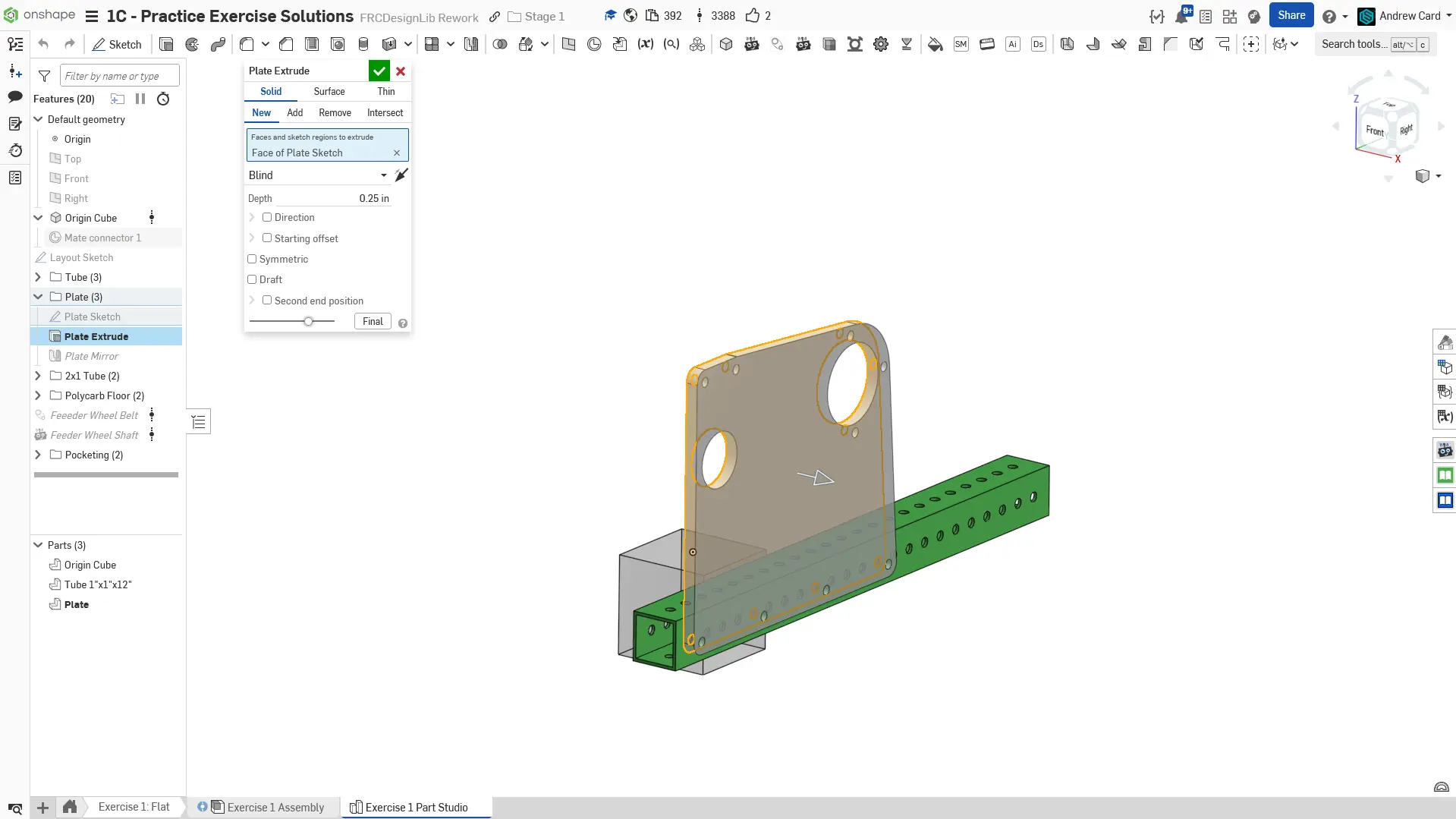This screenshot has width=1456, height=819.
Task: Click the blue Share button
Action: (1291, 15)
